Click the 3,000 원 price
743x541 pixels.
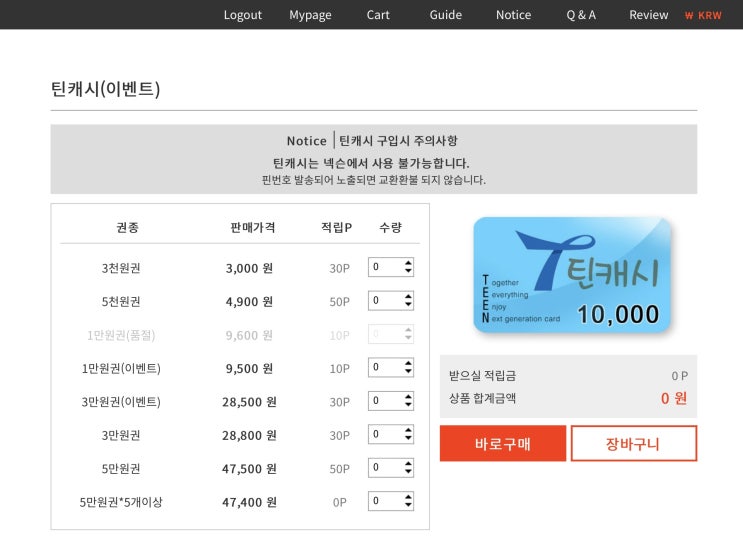[249, 268]
